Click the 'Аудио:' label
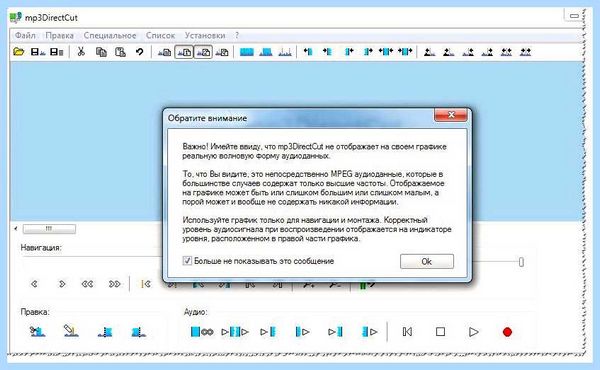 (196, 312)
